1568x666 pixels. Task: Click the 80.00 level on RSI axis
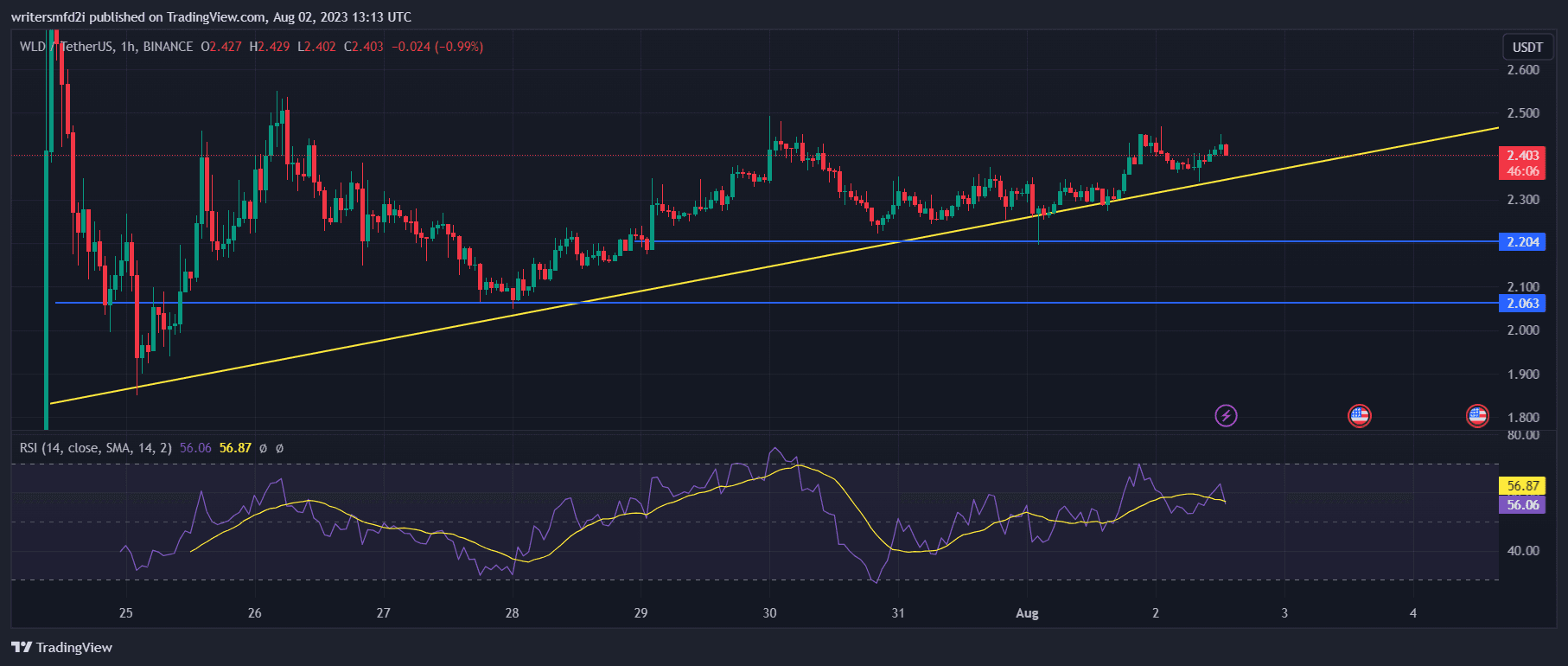click(x=1523, y=435)
